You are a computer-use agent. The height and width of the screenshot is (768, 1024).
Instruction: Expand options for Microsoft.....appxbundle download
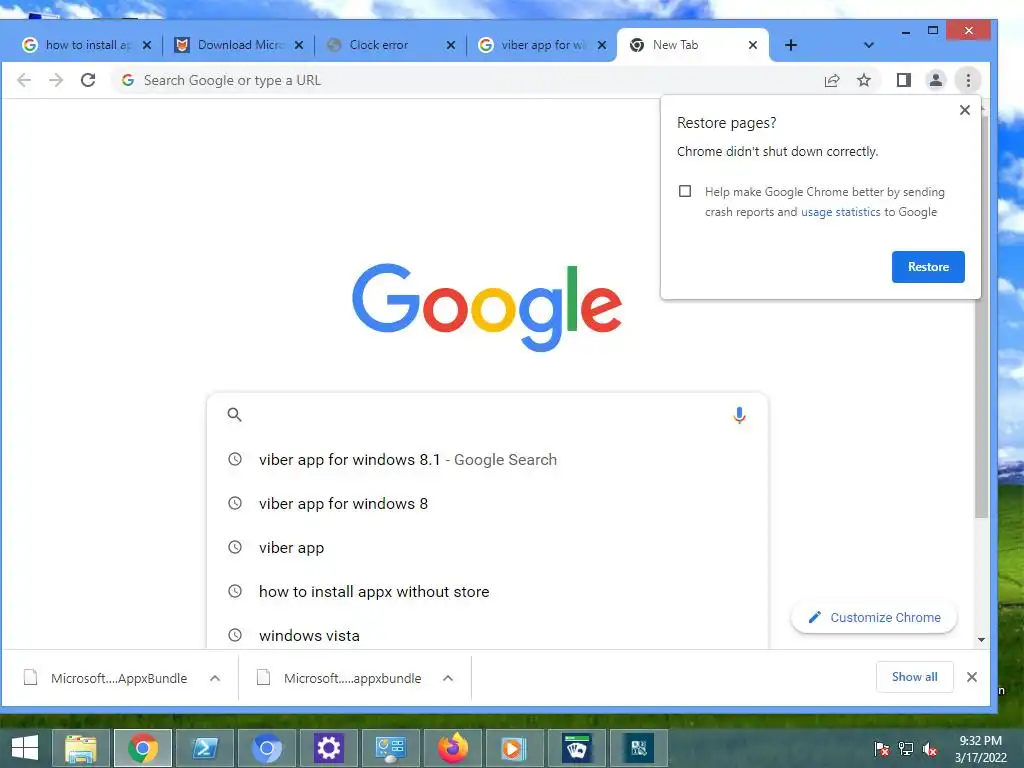pyautogui.click(x=448, y=678)
